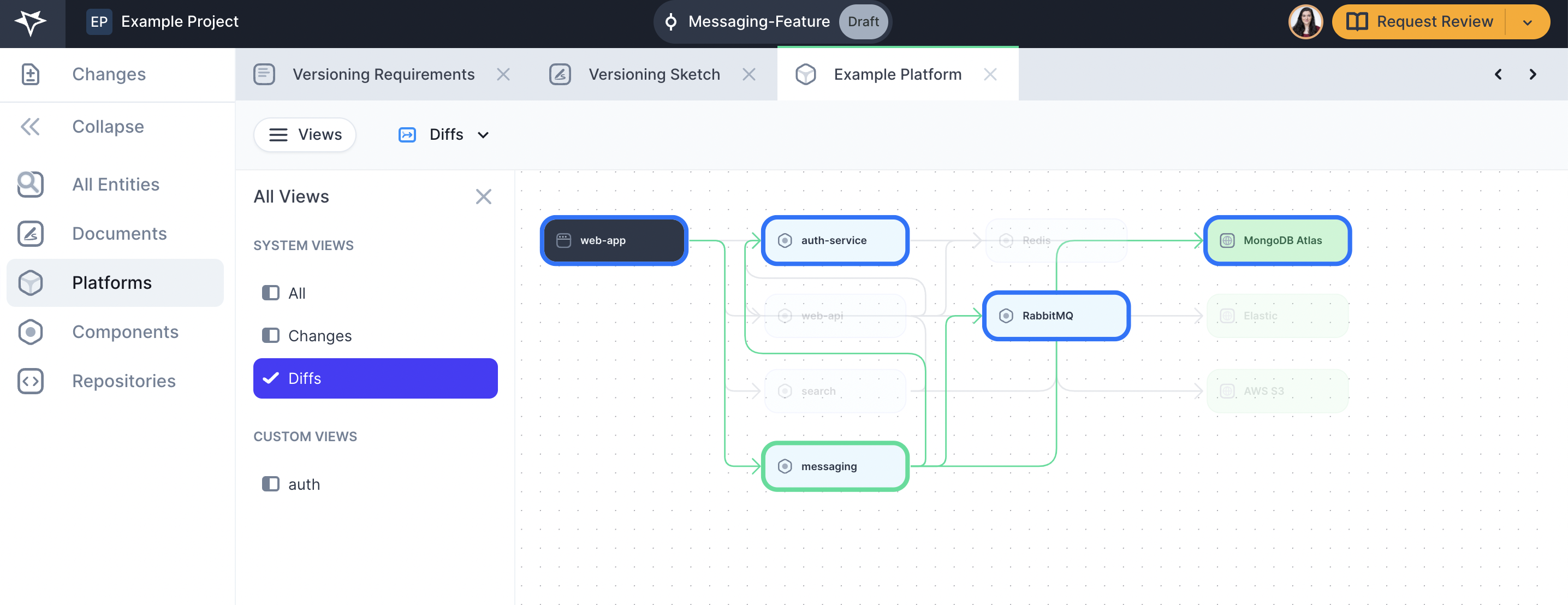Screen dimensions: 1568x605
Task: Select the auth-service node
Action: 835,240
